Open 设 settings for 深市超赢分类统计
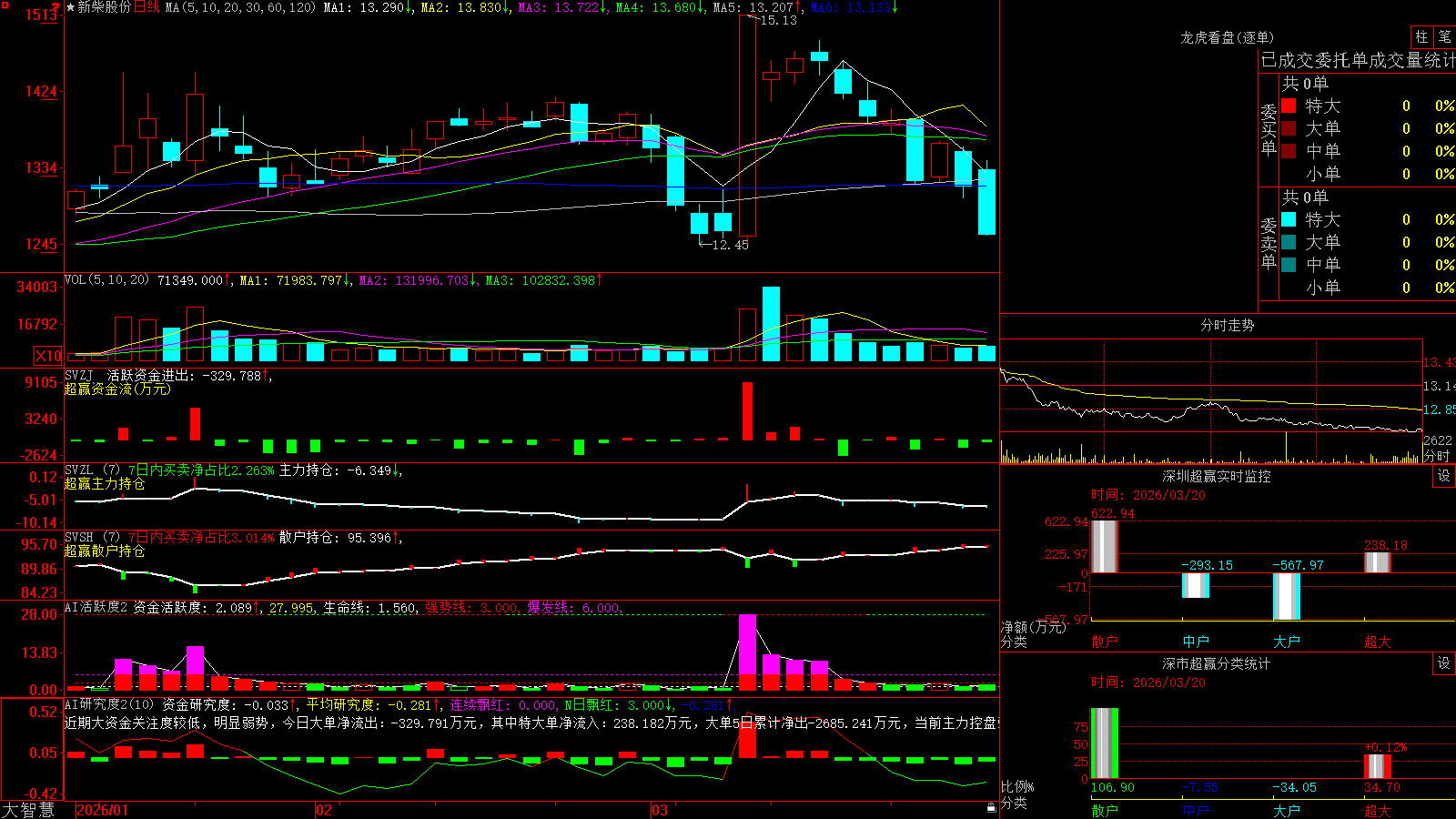1456x819 pixels. point(1444,663)
